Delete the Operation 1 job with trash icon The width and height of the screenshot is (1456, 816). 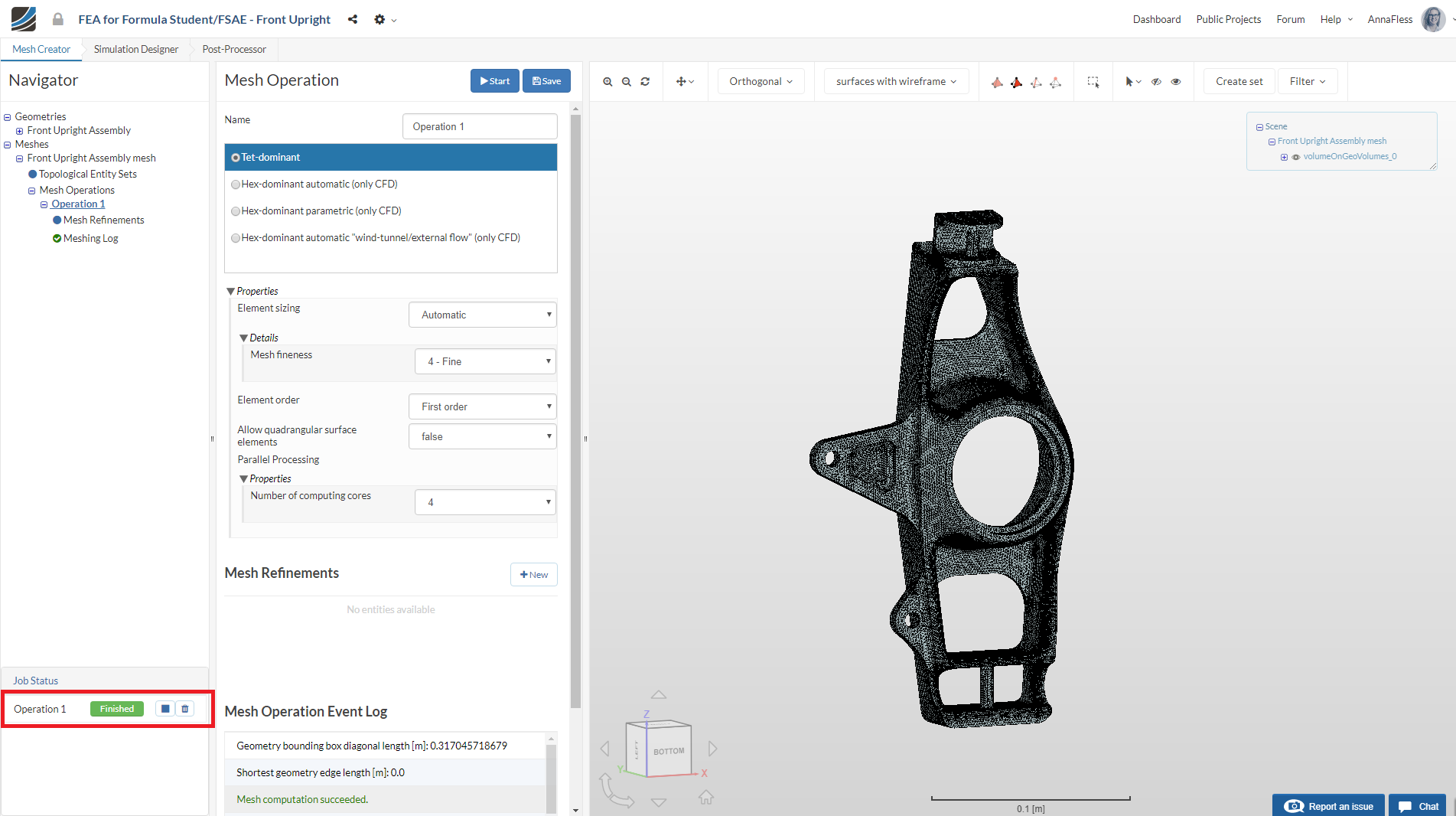[x=185, y=709]
